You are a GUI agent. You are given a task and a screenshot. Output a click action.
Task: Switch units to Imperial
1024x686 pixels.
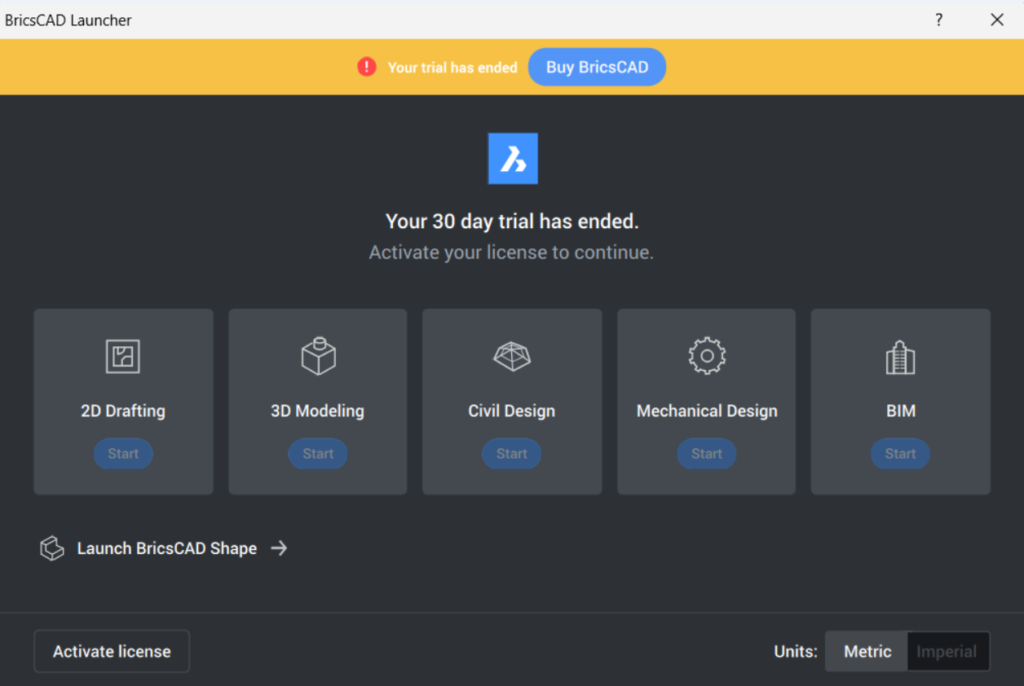[x=947, y=651]
